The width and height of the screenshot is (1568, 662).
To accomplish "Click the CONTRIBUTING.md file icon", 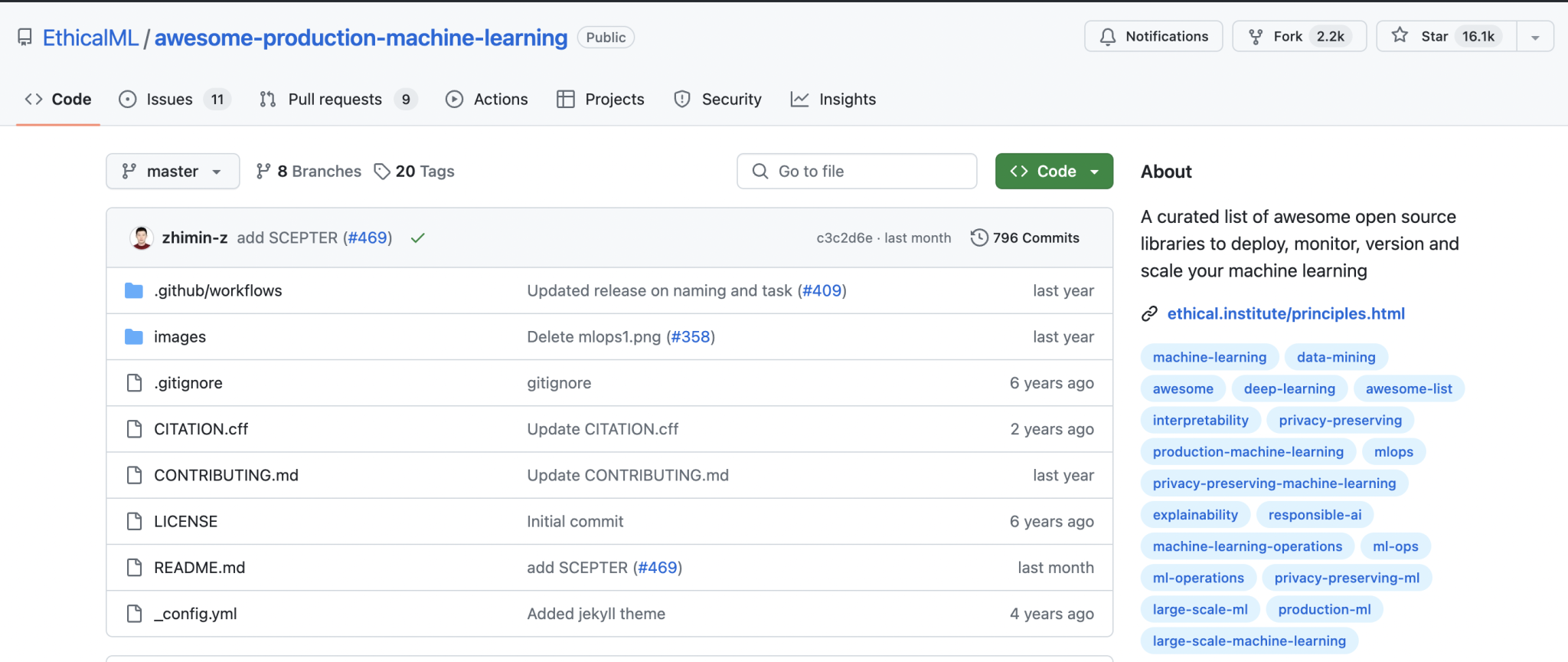I will pos(135,475).
